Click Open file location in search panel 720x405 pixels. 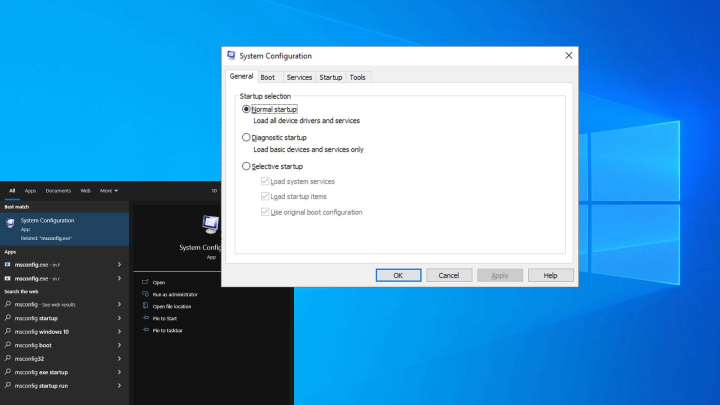pos(172,306)
